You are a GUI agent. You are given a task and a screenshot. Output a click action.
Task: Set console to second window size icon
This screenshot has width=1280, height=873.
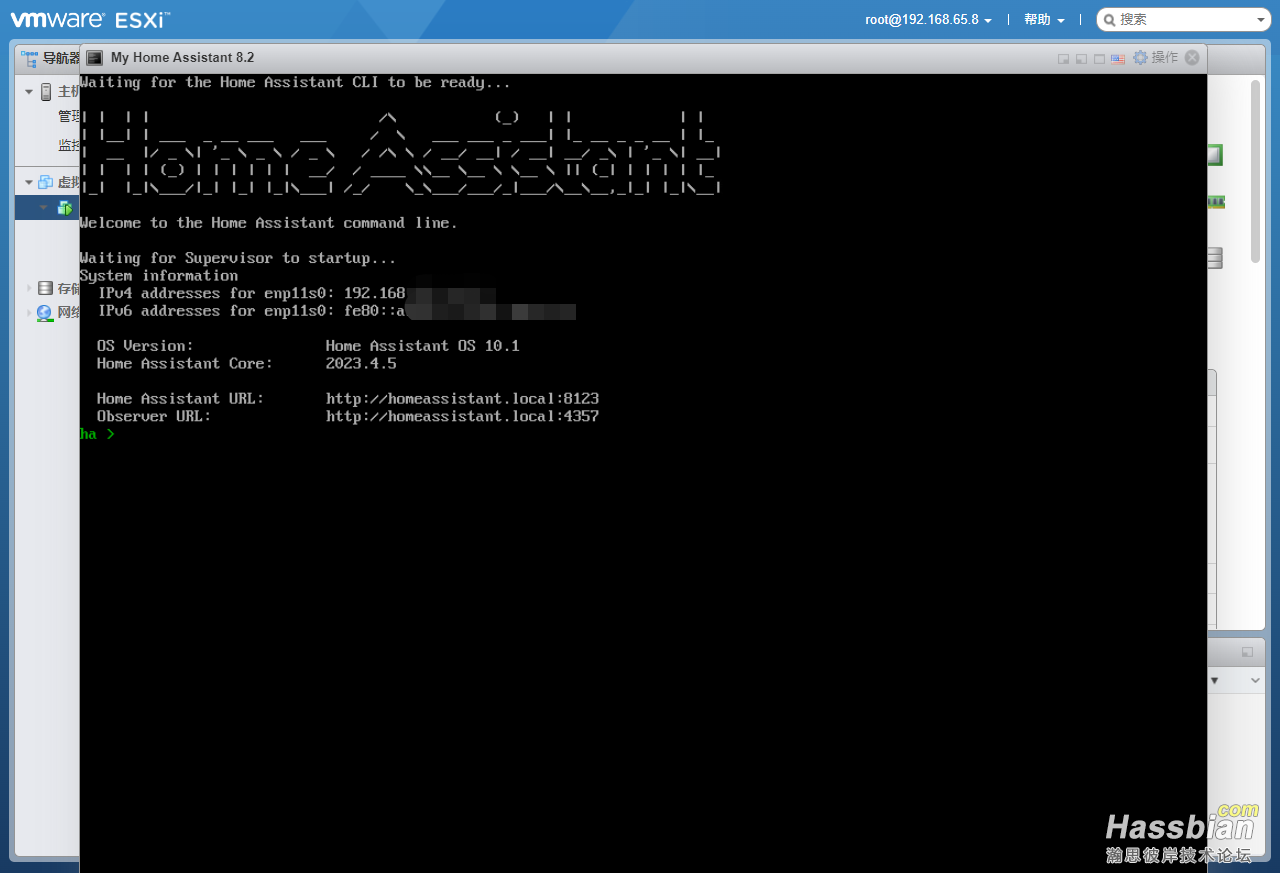[x=1082, y=59]
